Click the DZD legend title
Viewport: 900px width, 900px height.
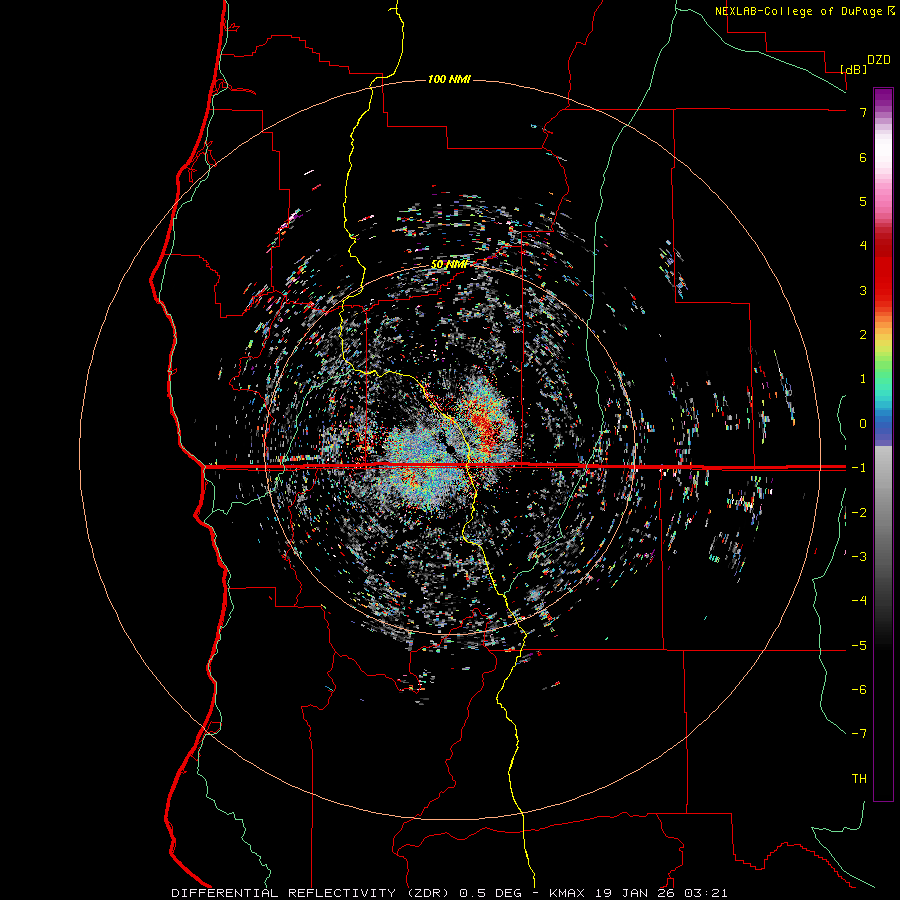click(x=879, y=60)
